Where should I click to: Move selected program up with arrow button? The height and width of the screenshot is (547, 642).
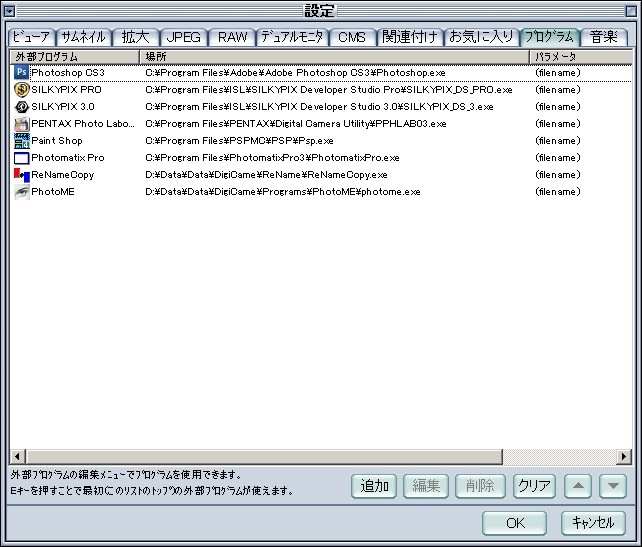tap(578, 486)
